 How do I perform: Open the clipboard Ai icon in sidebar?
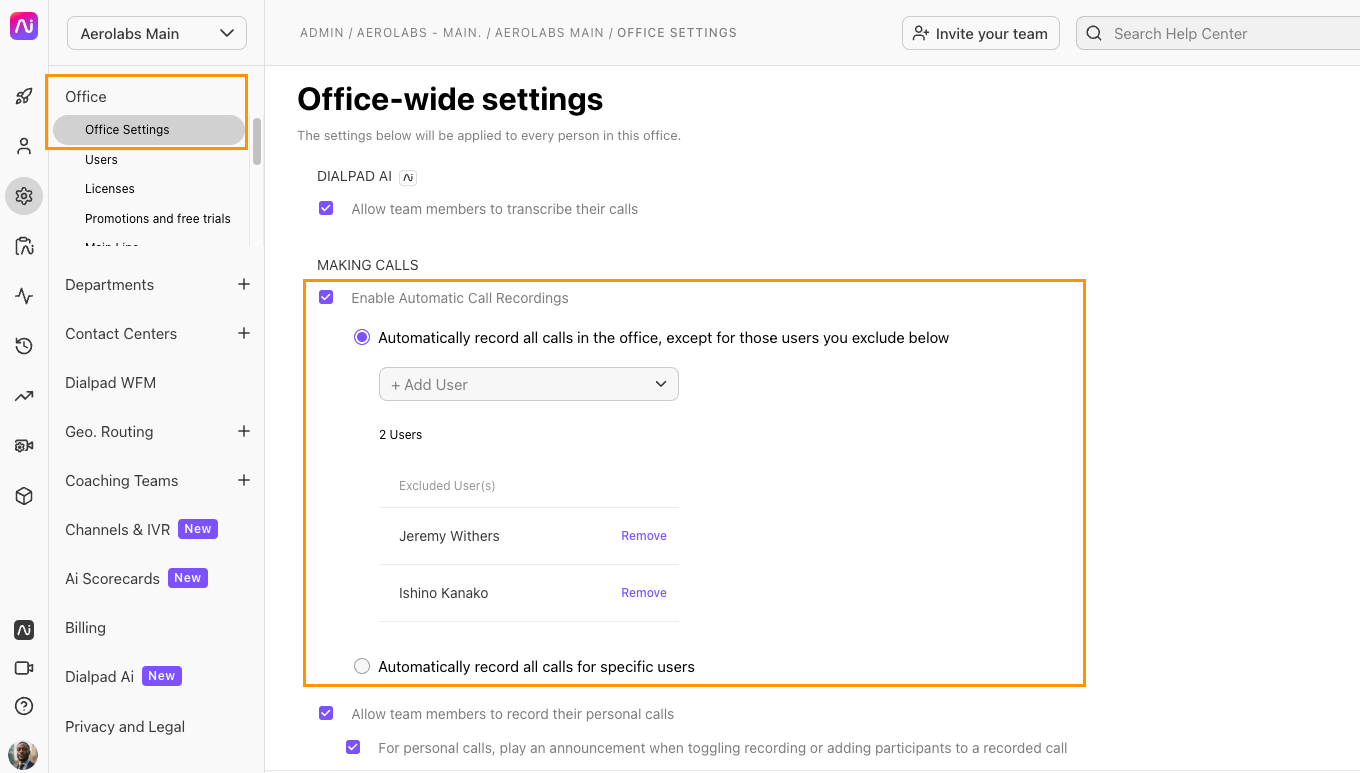(24, 246)
